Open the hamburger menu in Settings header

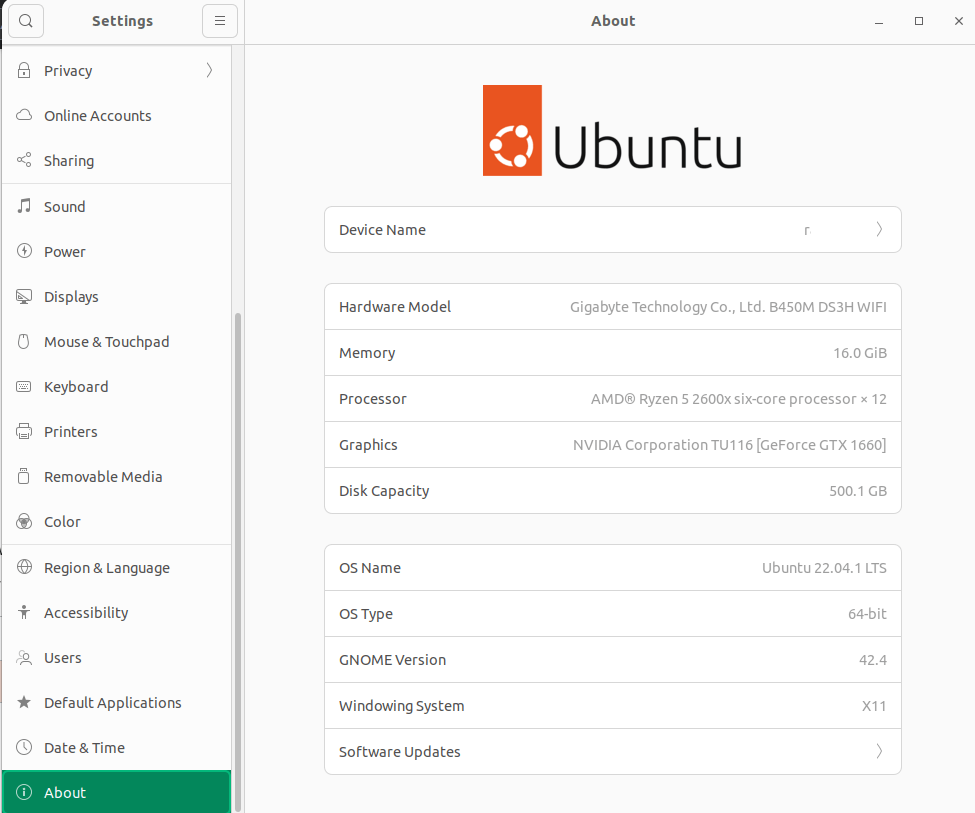(x=220, y=20)
